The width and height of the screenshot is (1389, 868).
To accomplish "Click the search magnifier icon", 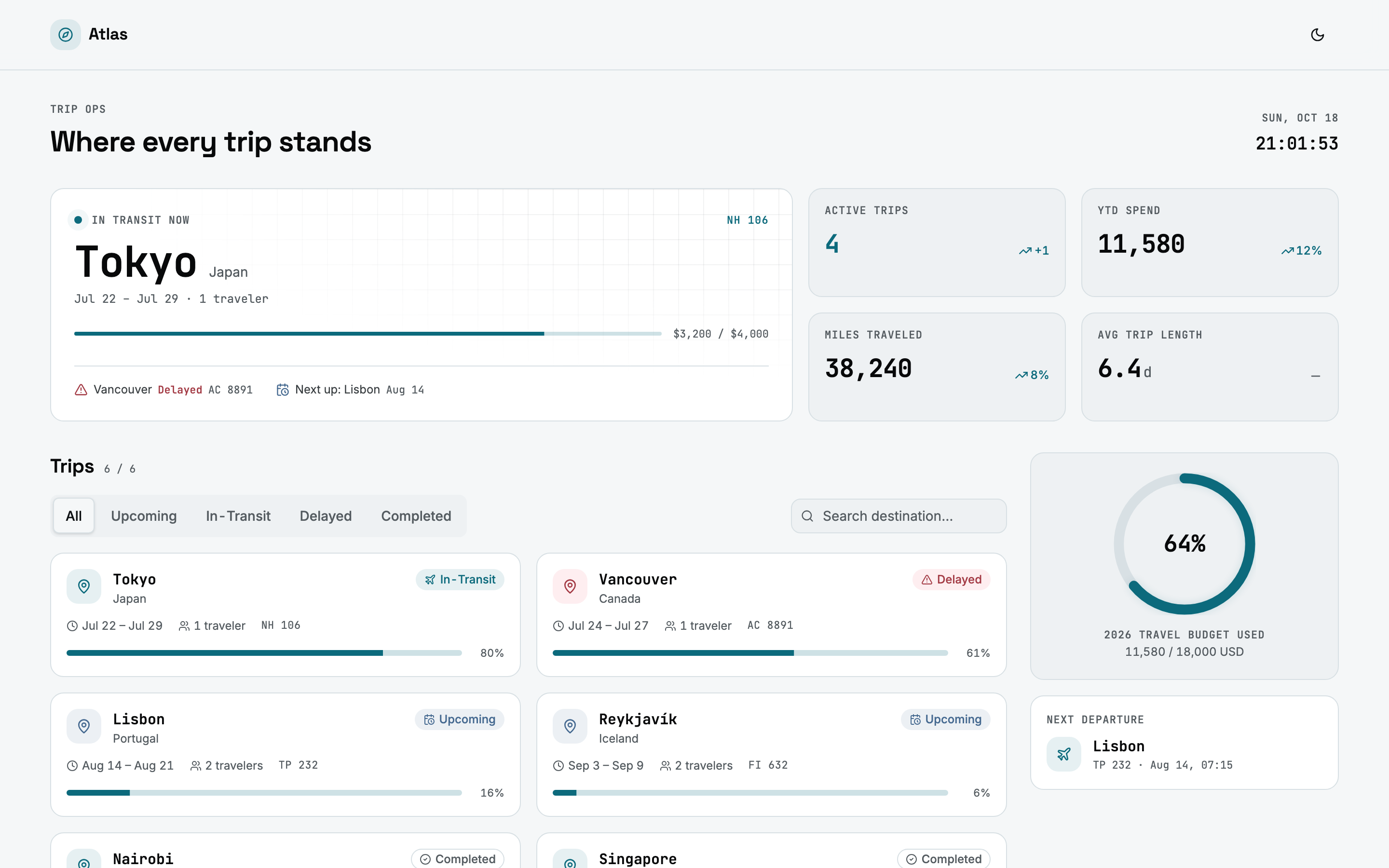I will [x=807, y=516].
